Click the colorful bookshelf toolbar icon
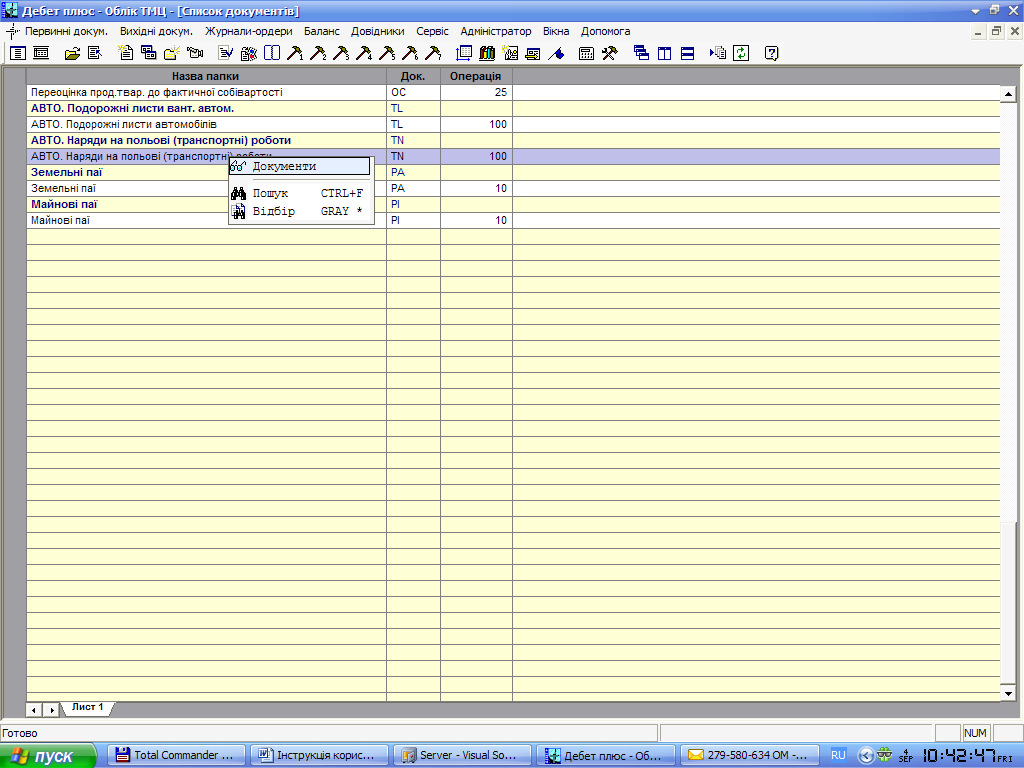The image size is (1024, 768). (x=487, y=54)
